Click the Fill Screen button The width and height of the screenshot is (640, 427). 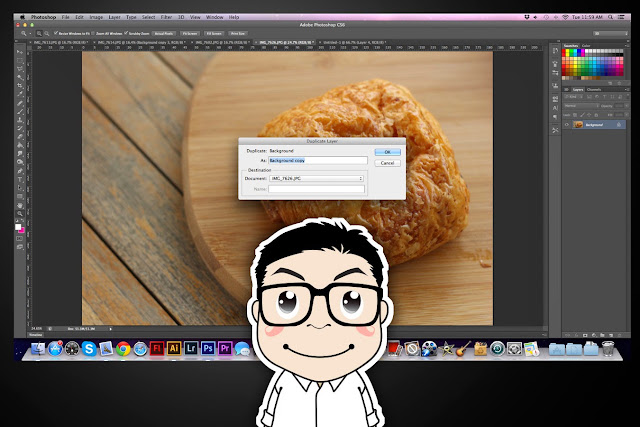click(214, 33)
